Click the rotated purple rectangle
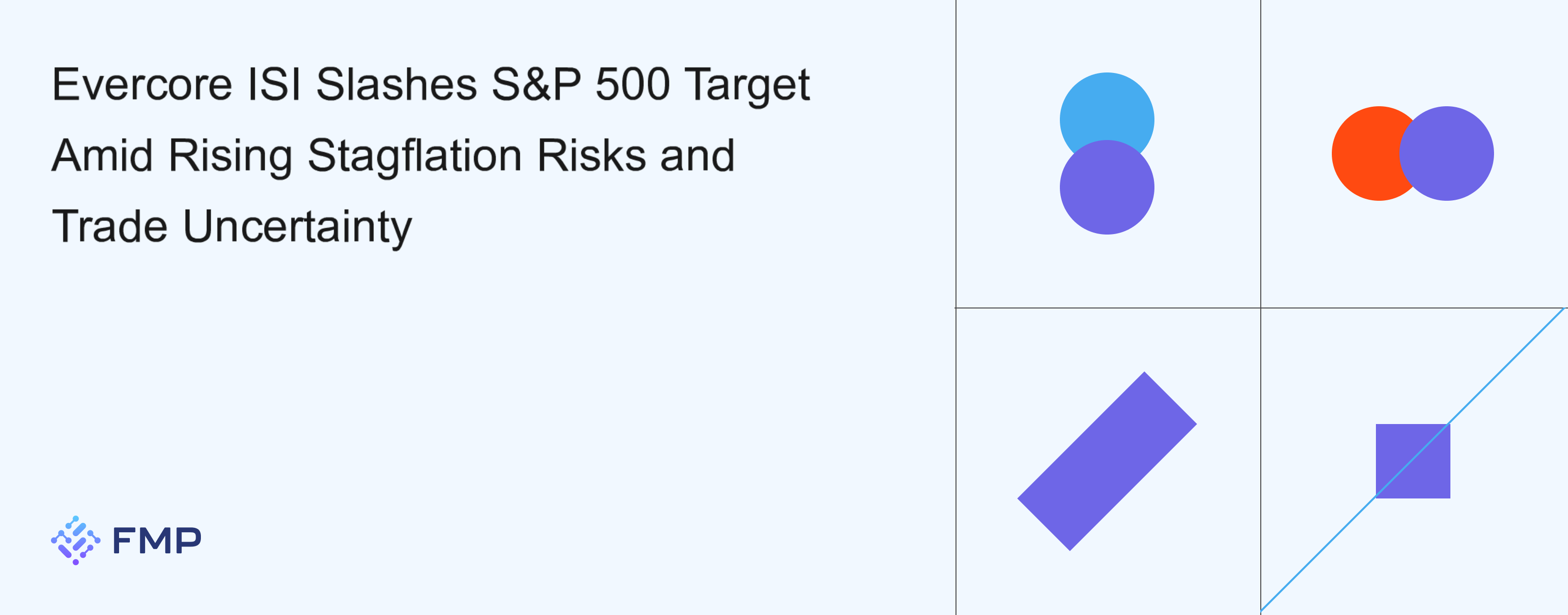The width and height of the screenshot is (1568, 615). tap(1107, 461)
